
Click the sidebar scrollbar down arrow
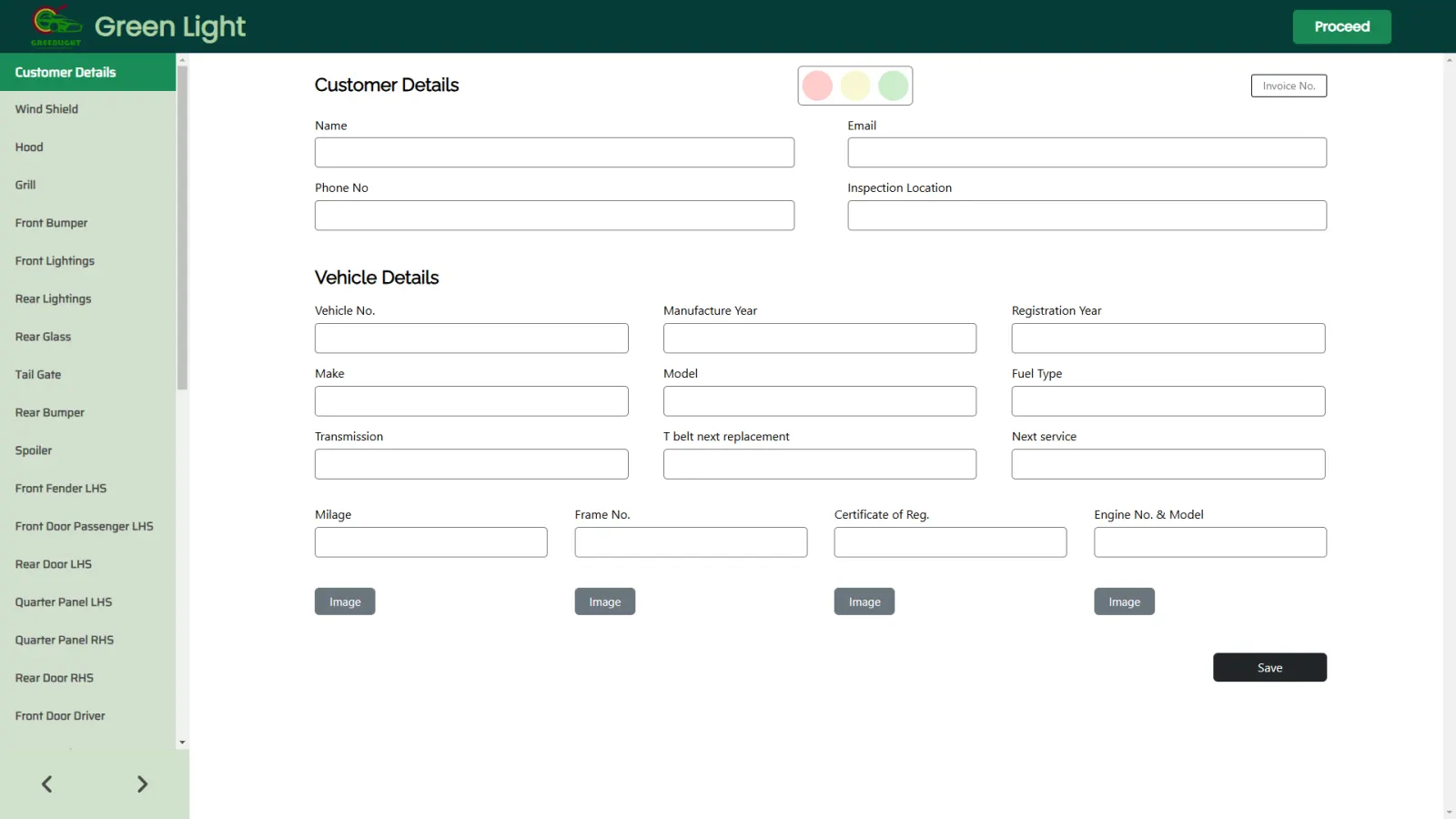point(183,743)
